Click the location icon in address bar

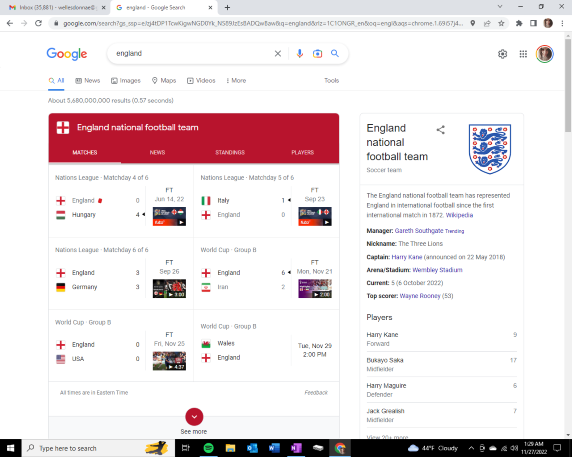click(x=472, y=23)
